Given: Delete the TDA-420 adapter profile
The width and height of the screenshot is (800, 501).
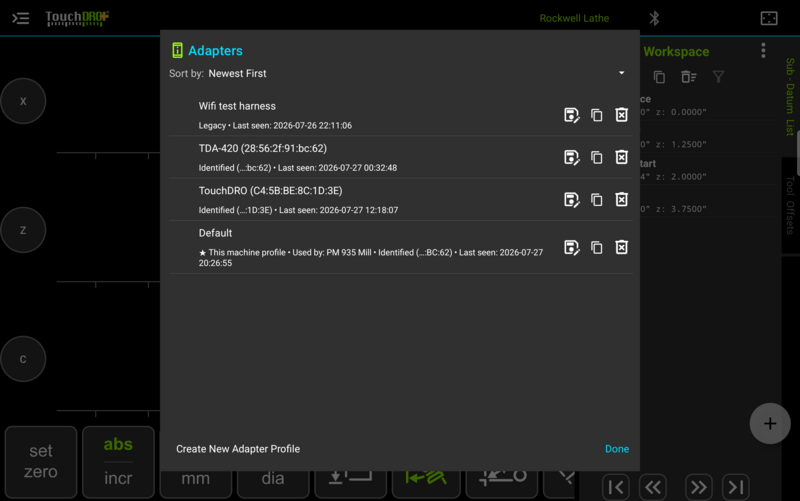Looking at the screenshot, I should coord(621,158).
